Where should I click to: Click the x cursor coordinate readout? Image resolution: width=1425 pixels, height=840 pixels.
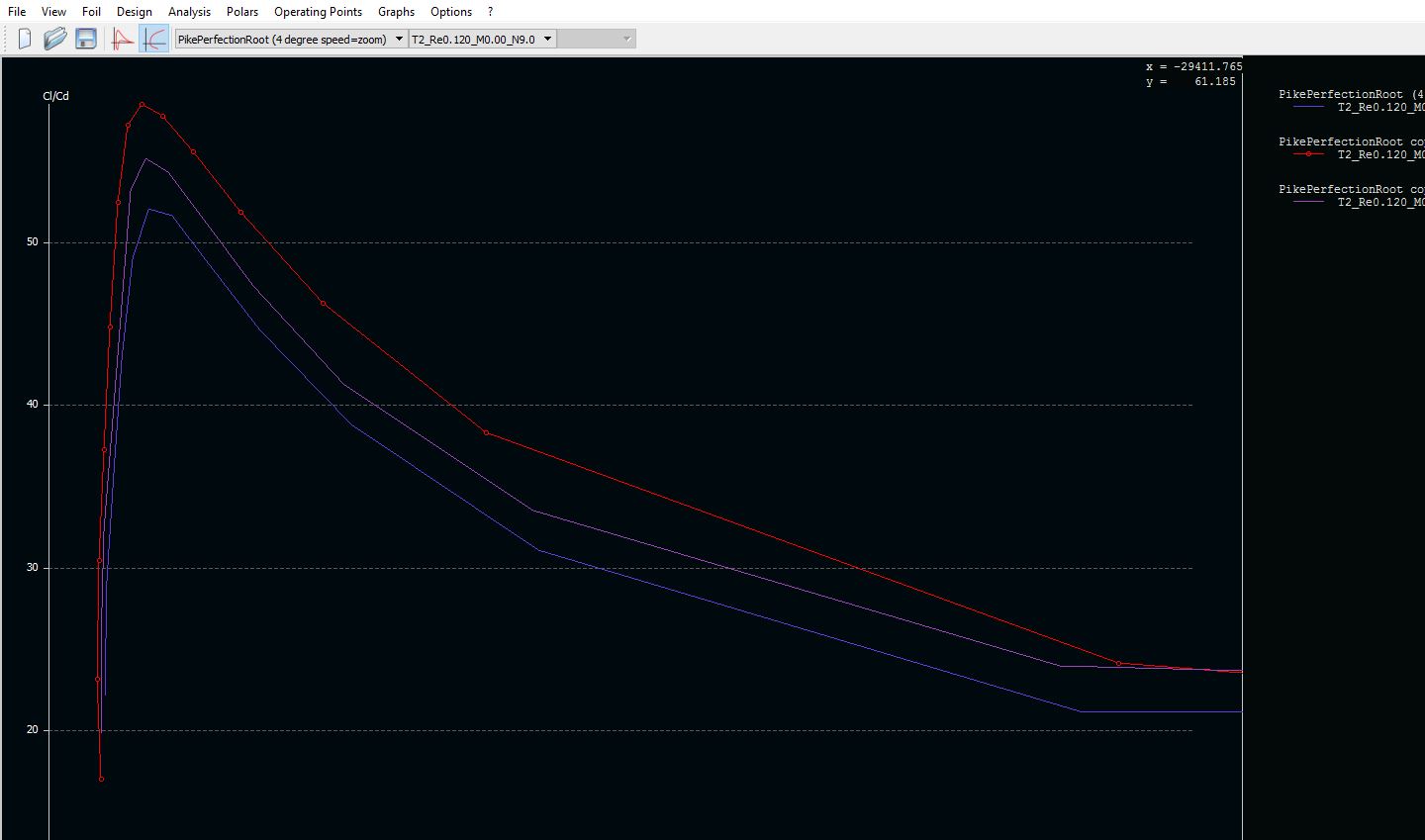pos(1193,66)
